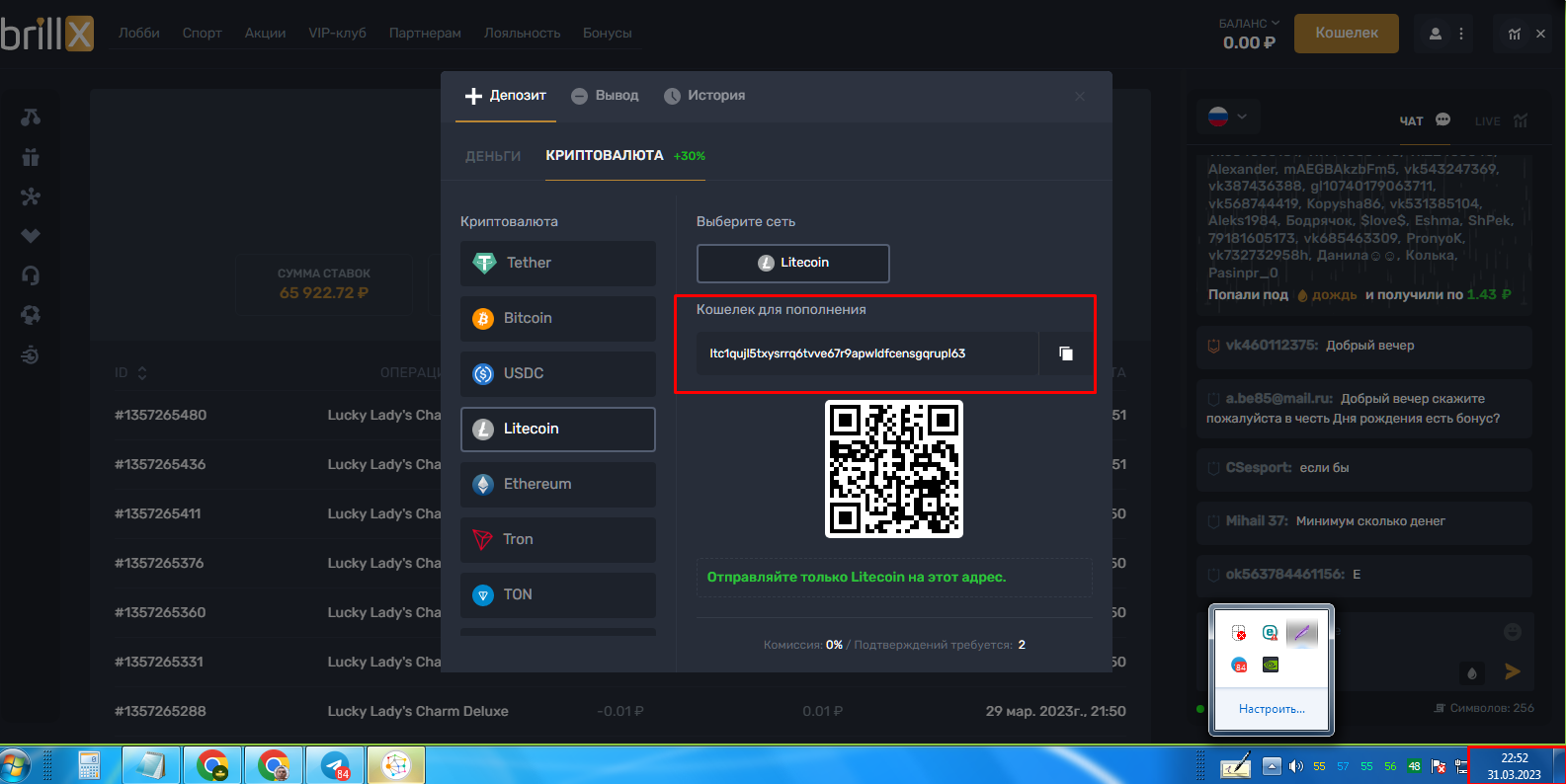Click the network nodes sidebar icon
Viewport: 1566px width, 784px height.
click(x=31, y=196)
